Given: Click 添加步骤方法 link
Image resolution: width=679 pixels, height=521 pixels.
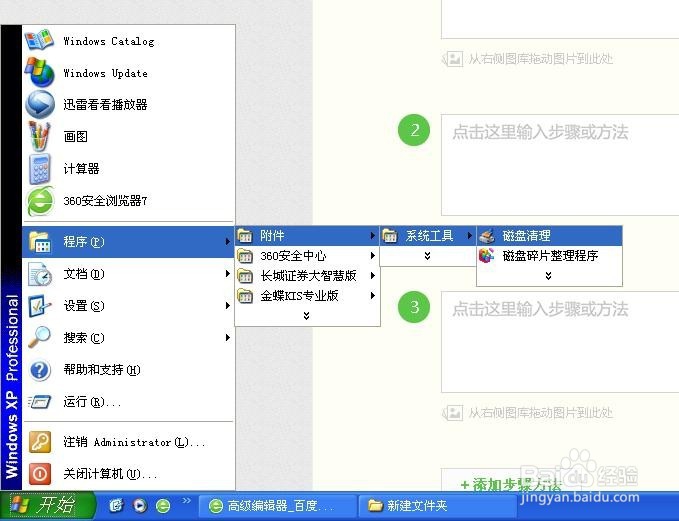Looking at the screenshot, I should [511, 485].
